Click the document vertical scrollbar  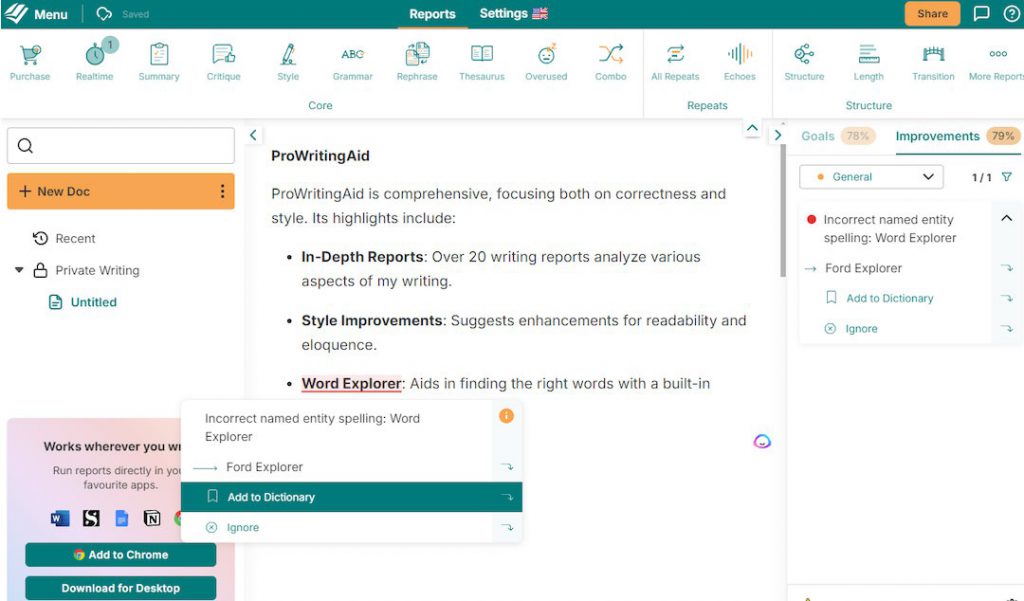[782, 209]
